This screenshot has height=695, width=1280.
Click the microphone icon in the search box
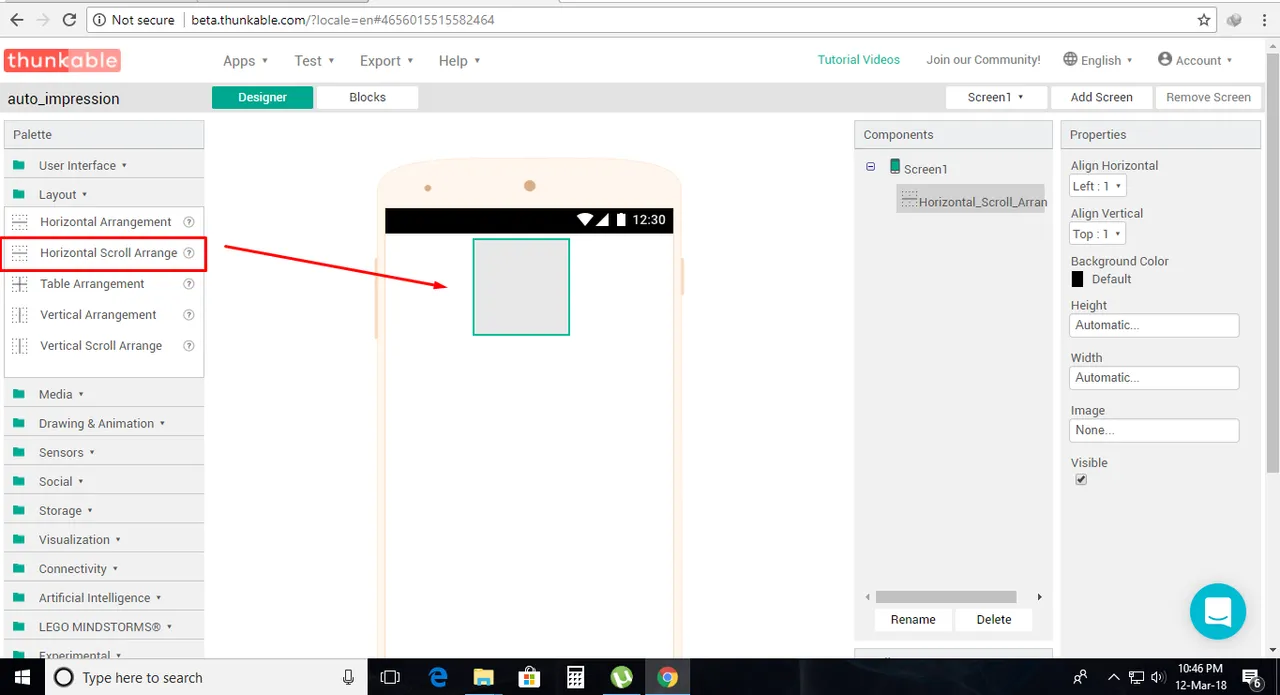coord(348,677)
